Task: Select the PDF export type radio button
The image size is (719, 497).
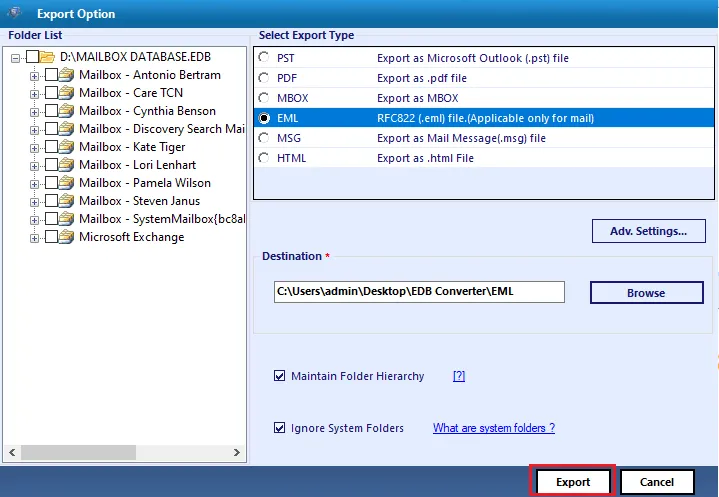Action: (264, 77)
